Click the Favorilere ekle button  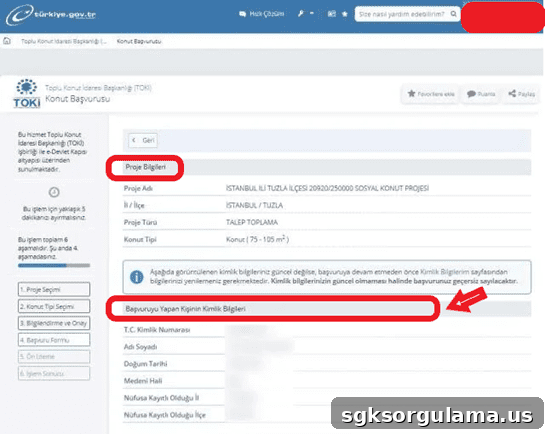pos(431,94)
